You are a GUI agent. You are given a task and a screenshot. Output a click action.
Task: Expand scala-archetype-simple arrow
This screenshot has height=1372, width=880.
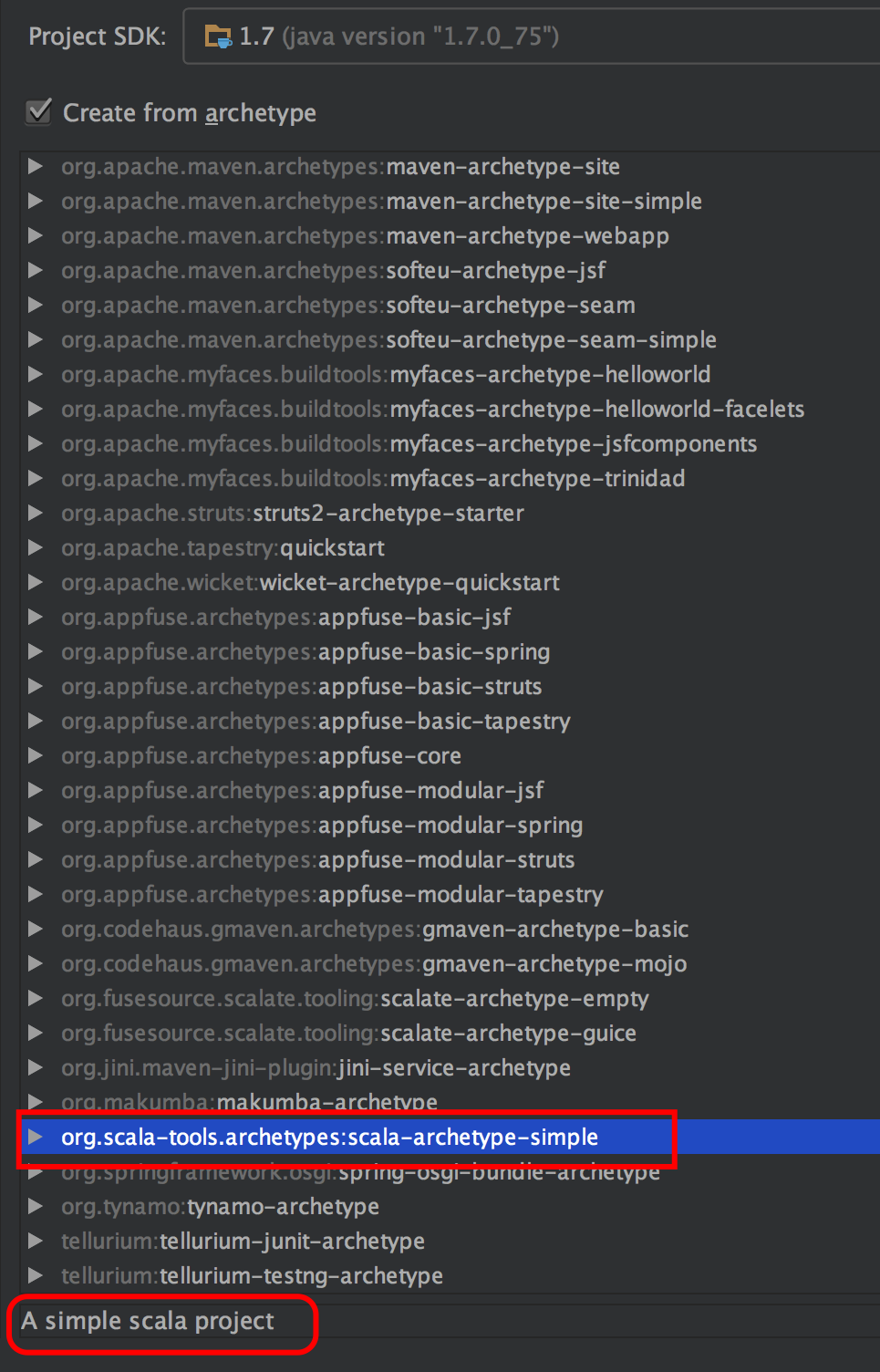coord(36,1137)
